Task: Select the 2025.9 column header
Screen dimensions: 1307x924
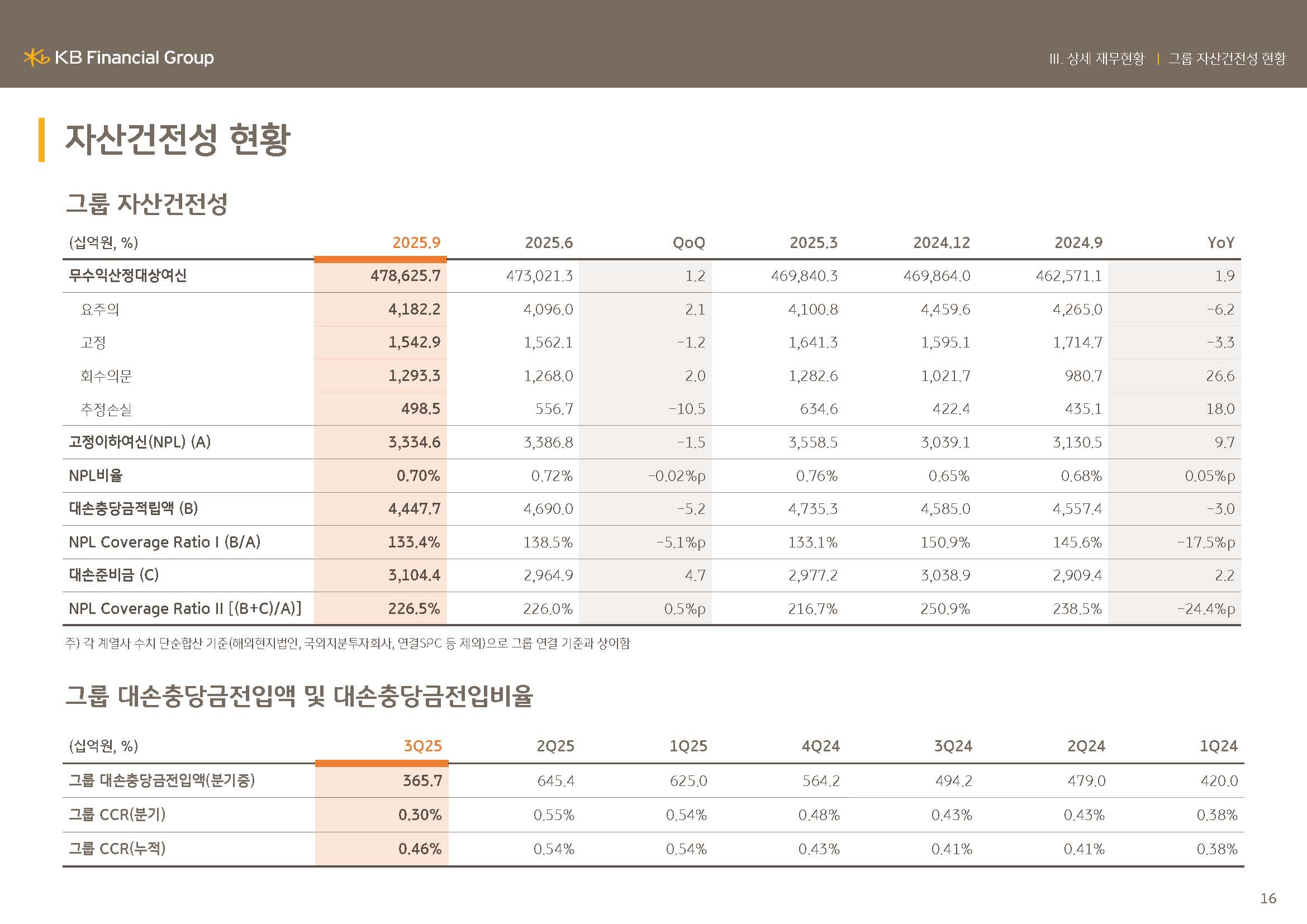Action: (x=416, y=243)
